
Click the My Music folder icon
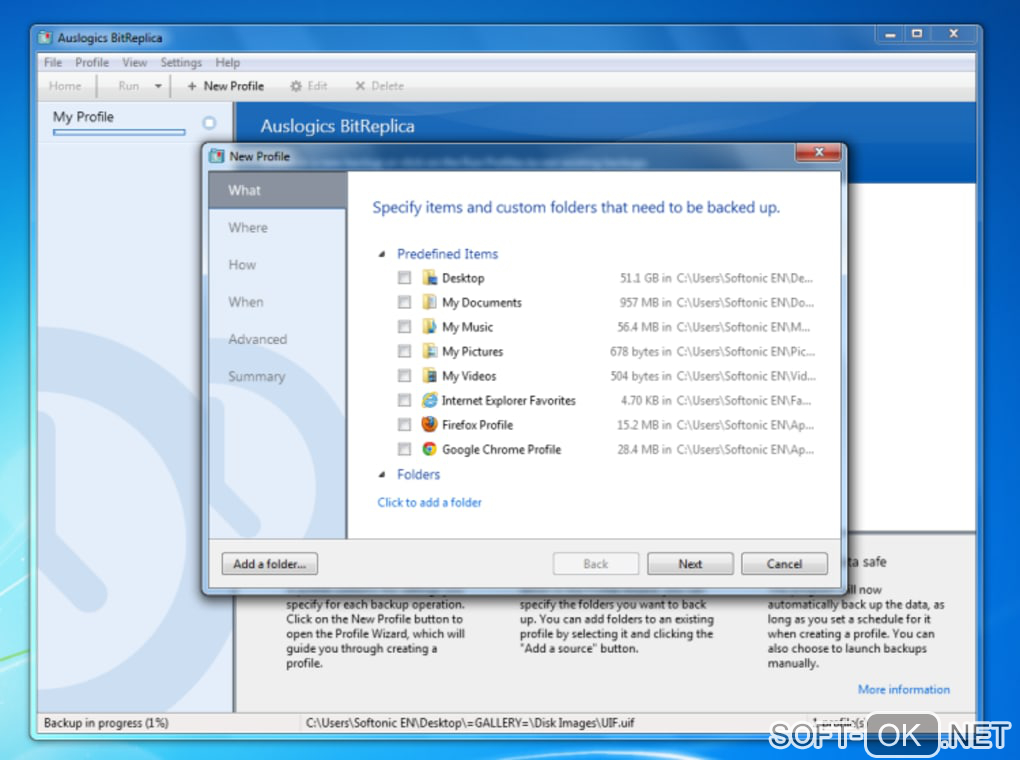[x=429, y=327]
